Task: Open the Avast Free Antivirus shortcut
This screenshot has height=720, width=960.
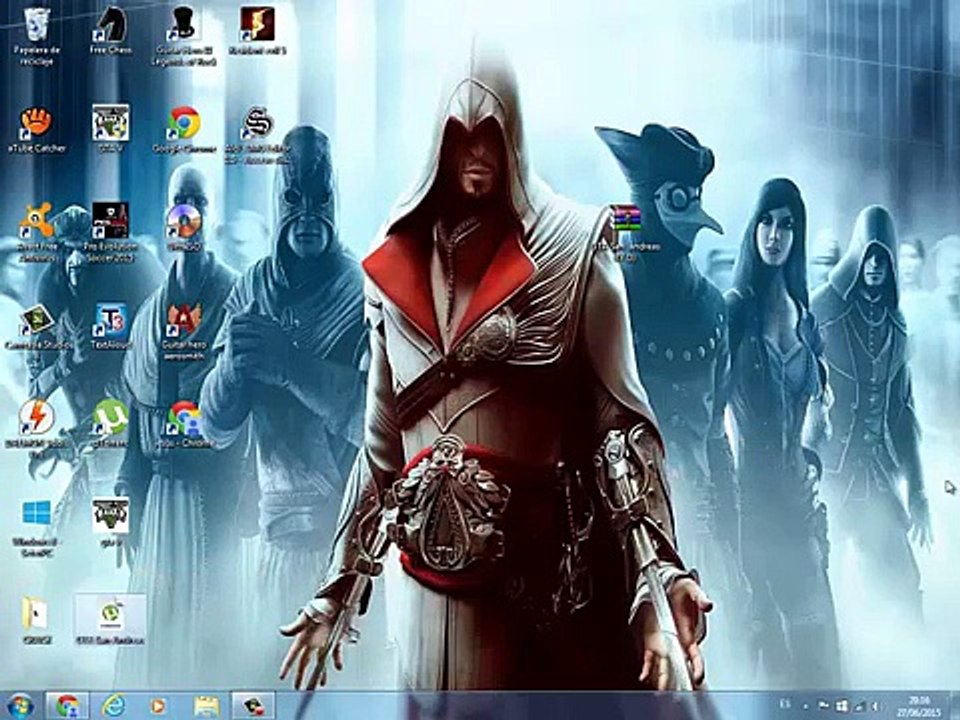Action: 37,233
